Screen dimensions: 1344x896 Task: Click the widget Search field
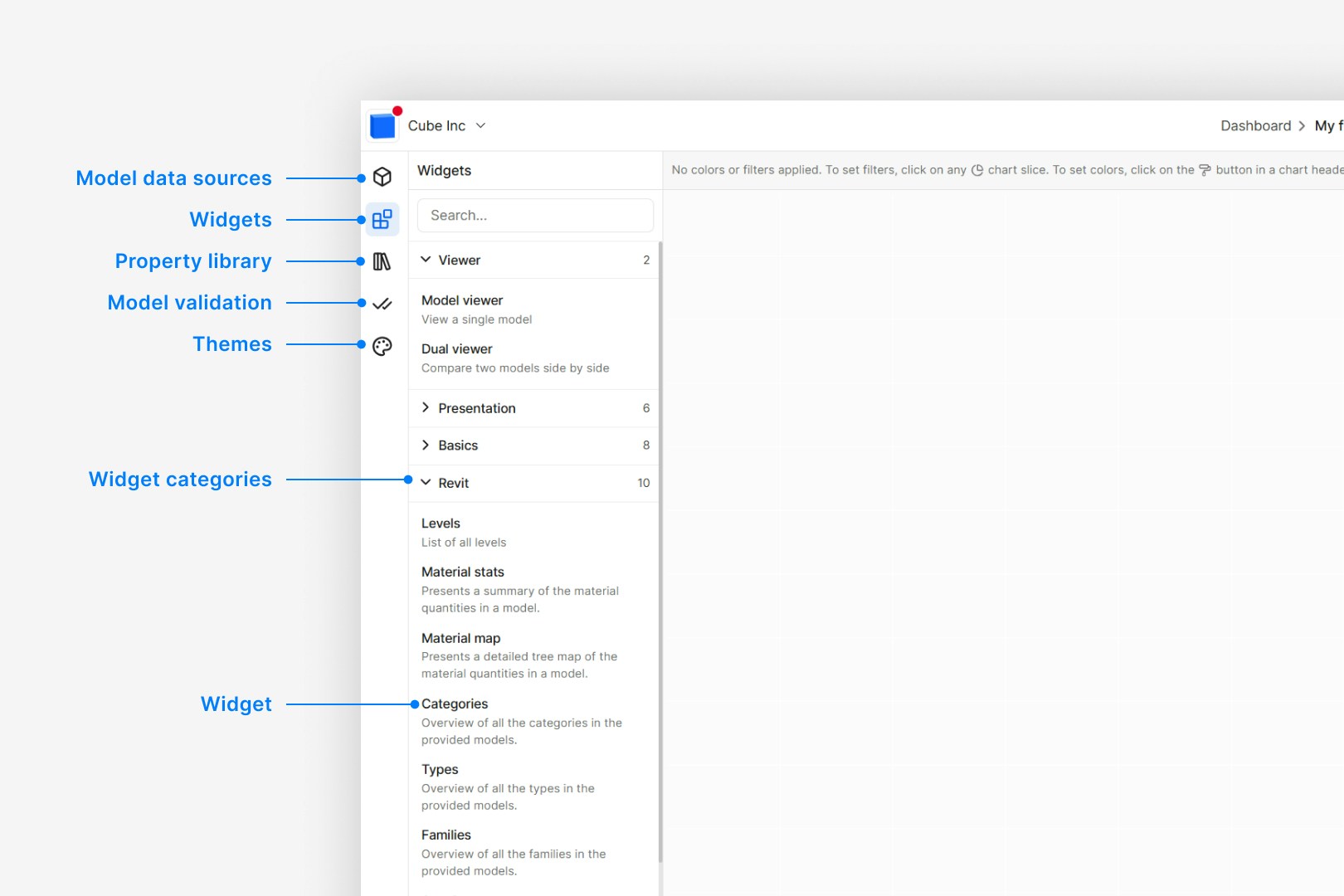[535, 215]
